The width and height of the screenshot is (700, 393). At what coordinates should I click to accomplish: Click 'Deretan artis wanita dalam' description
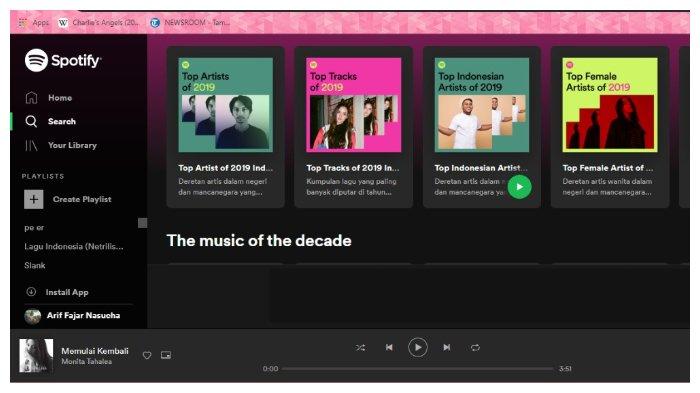tap(607, 181)
